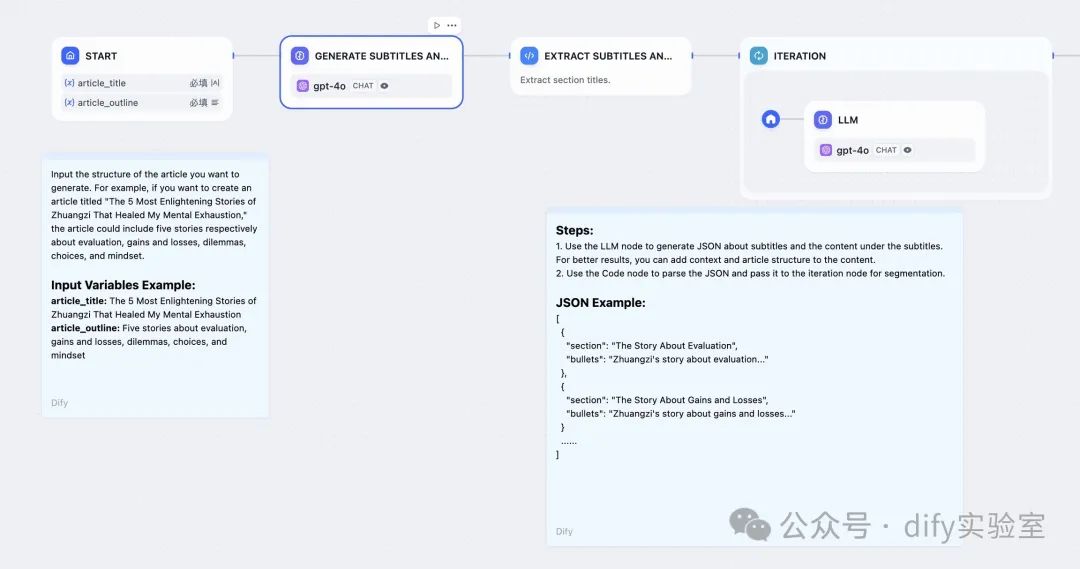Click the Start node home icon
1080x569 pixels.
point(70,56)
